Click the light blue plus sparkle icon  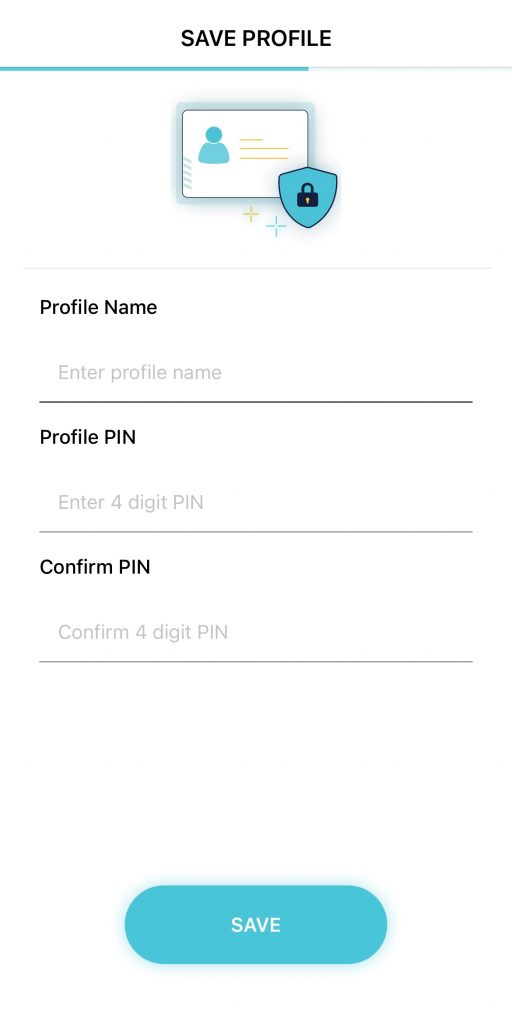pyautogui.click(x=276, y=226)
